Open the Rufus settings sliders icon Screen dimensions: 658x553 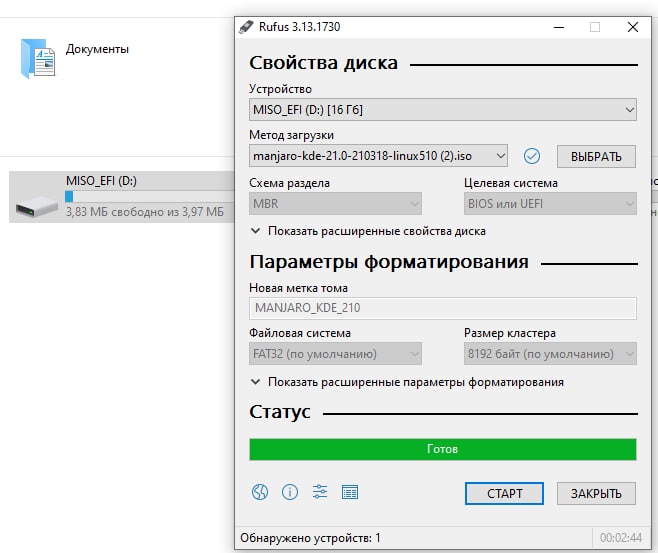click(320, 492)
